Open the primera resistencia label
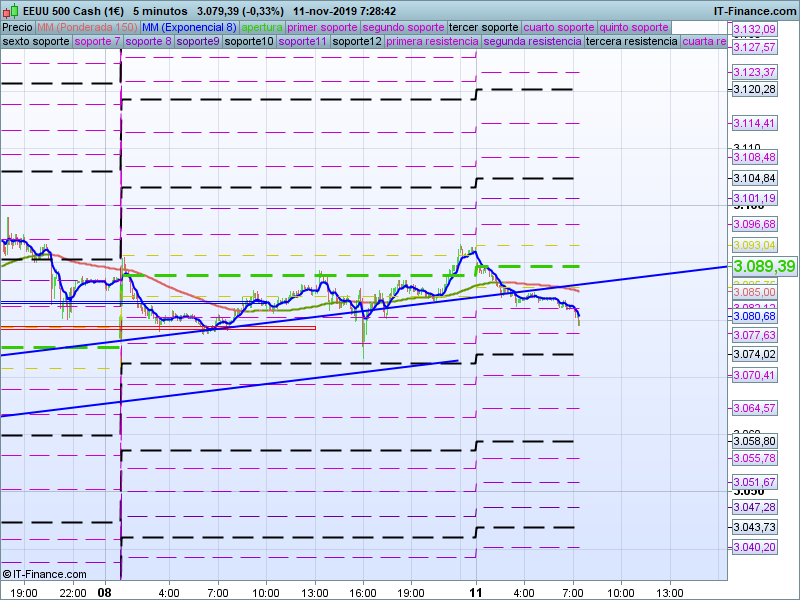The height and width of the screenshot is (600, 800). [431, 42]
